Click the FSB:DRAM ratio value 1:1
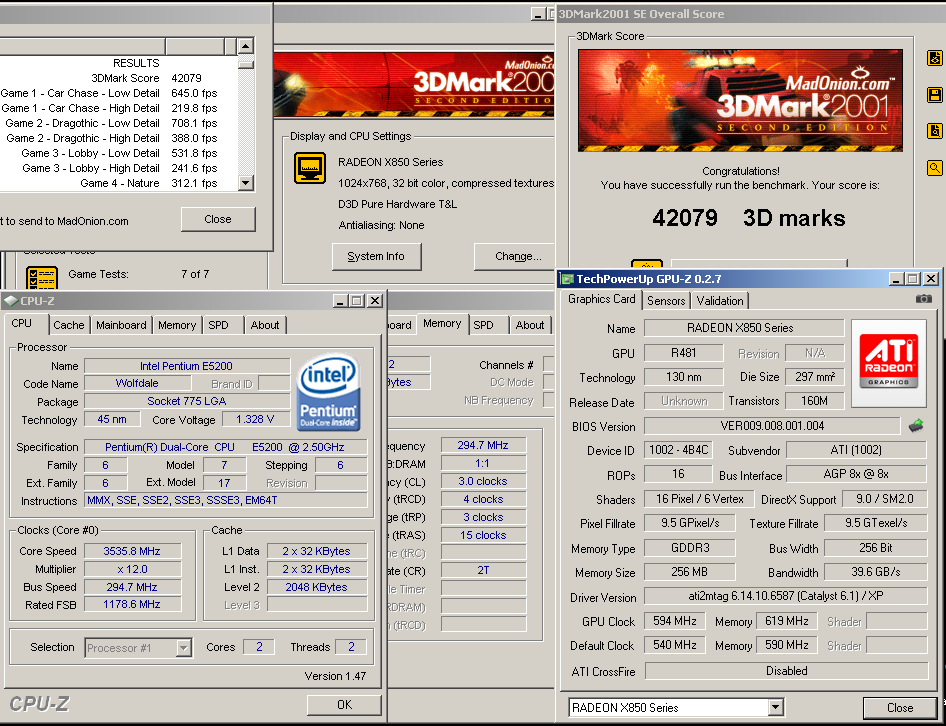 click(483, 463)
